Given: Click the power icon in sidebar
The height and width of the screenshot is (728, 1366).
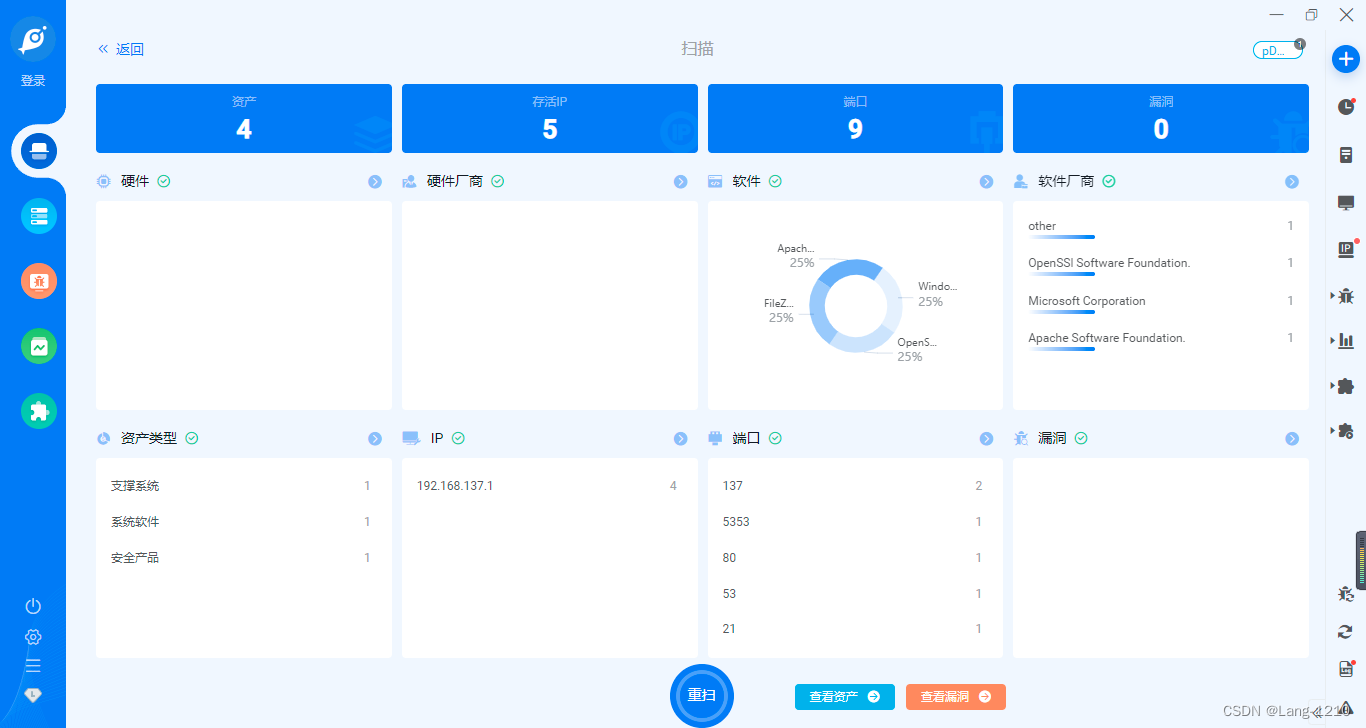Looking at the screenshot, I should (x=33, y=606).
